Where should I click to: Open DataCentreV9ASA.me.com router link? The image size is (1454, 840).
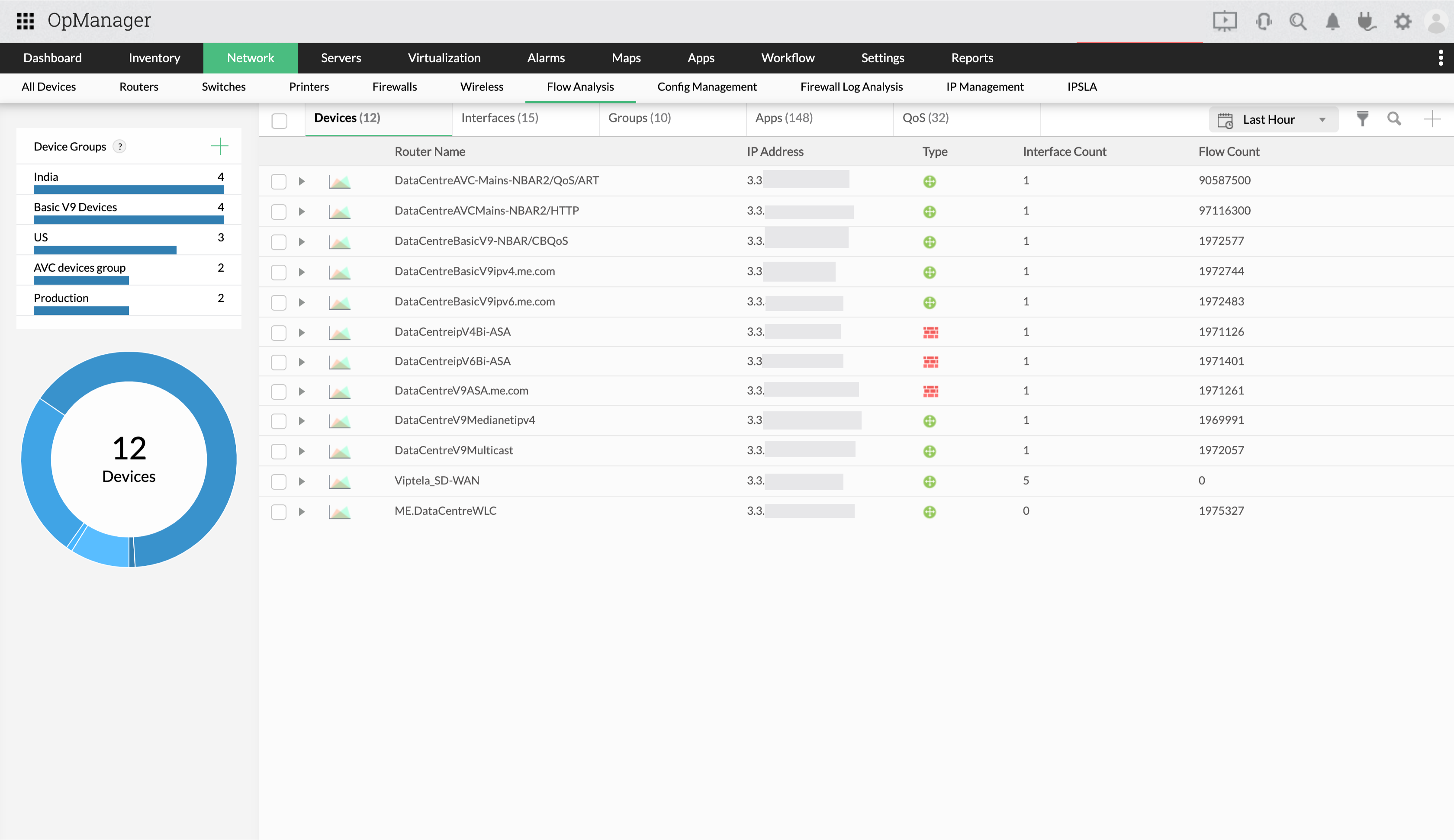pyautogui.click(x=461, y=391)
